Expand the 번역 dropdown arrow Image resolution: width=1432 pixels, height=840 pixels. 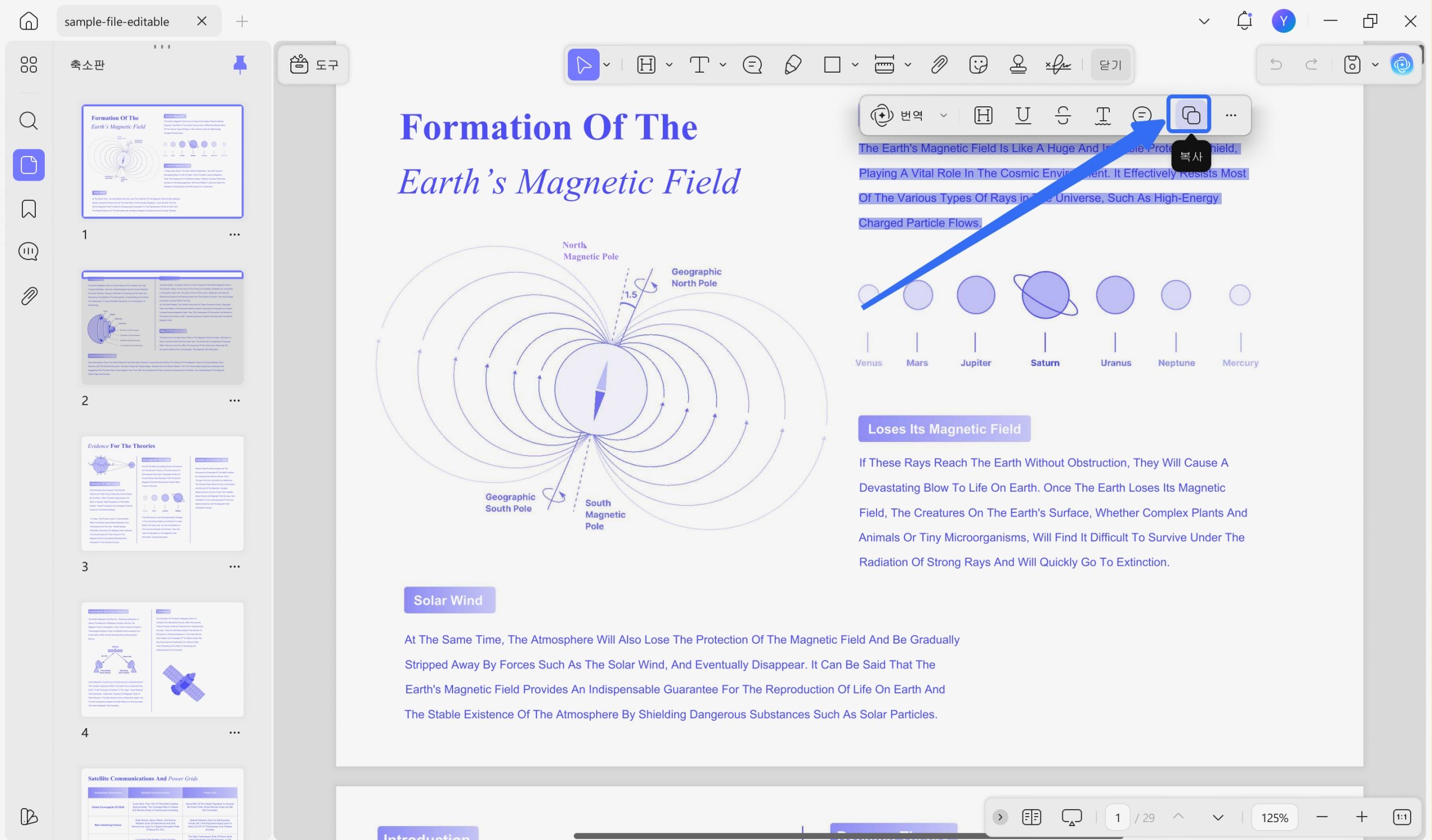[943, 115]
